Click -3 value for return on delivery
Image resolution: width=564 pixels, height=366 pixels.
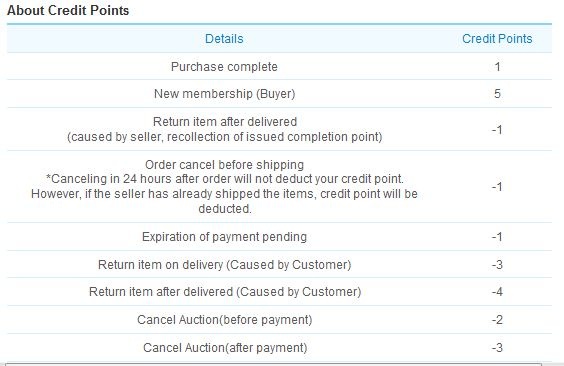(x=497, y=265)
